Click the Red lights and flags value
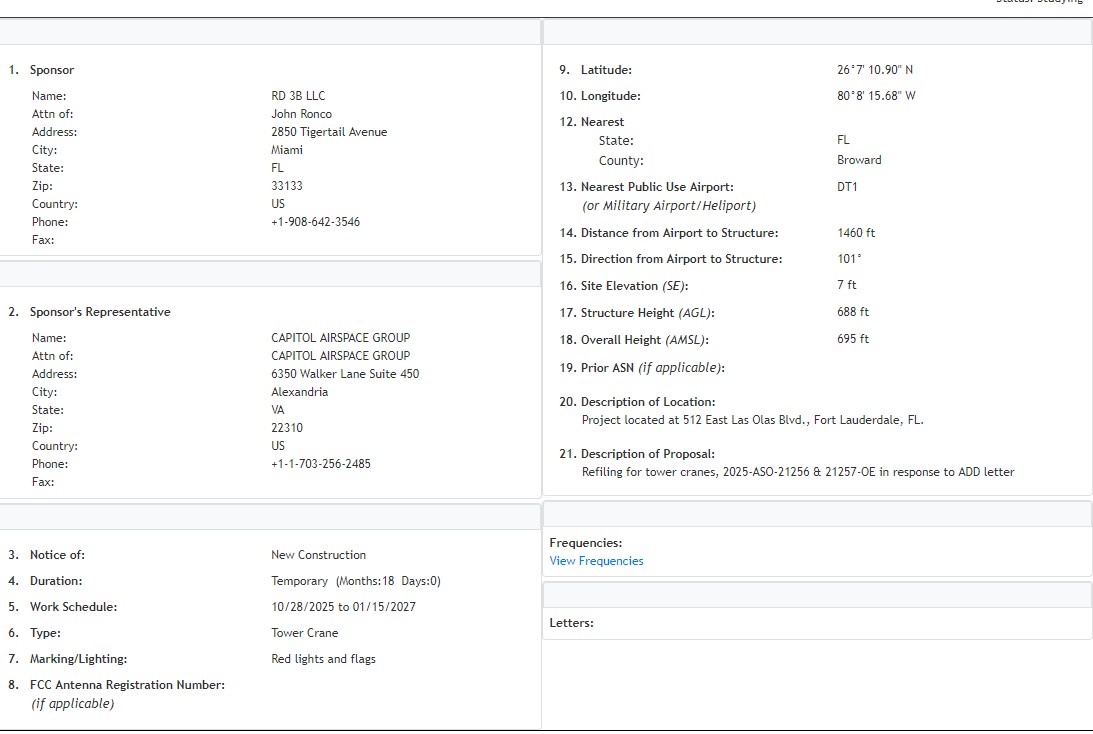 pos(323,659)
